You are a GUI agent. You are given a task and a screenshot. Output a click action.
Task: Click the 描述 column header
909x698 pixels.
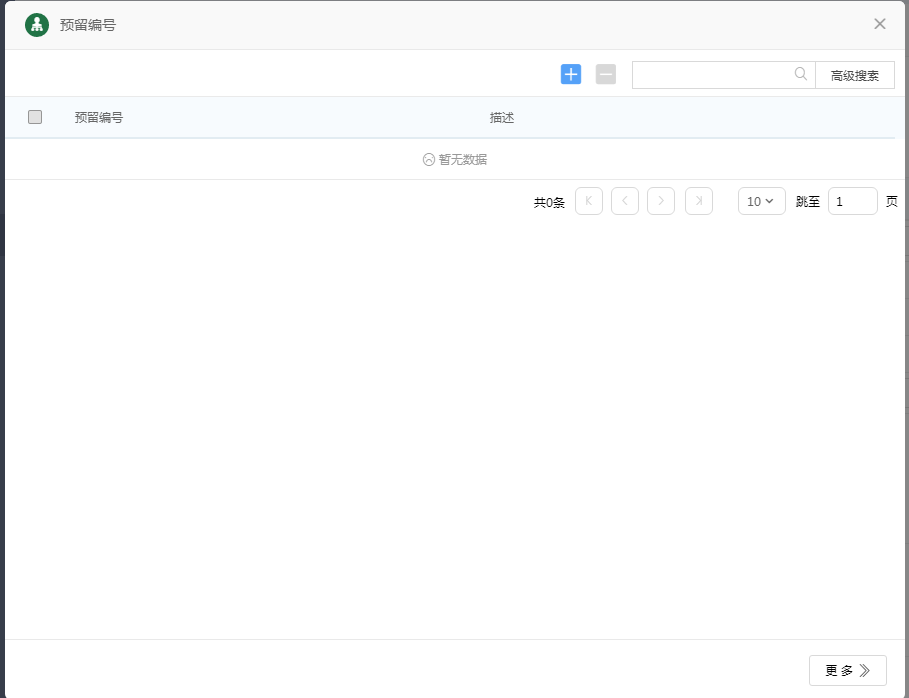[502, 117]
